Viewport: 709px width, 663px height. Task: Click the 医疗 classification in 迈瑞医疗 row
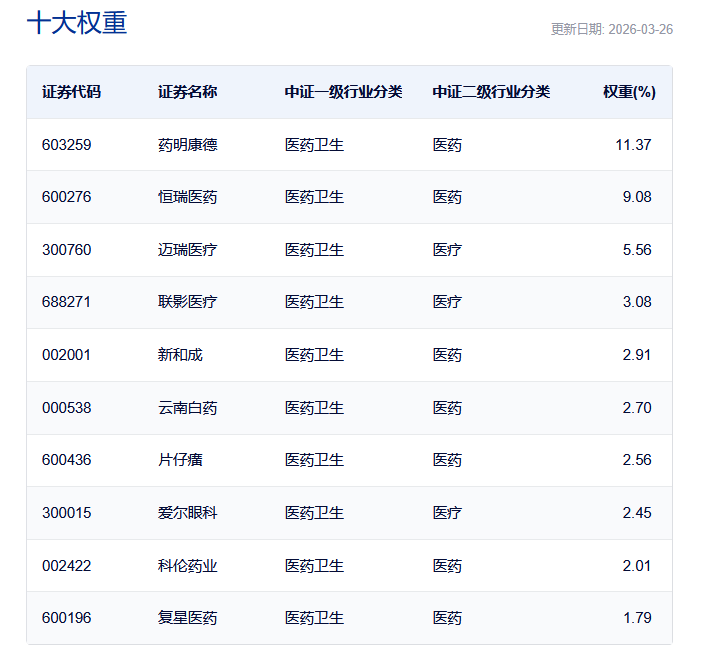447,250
